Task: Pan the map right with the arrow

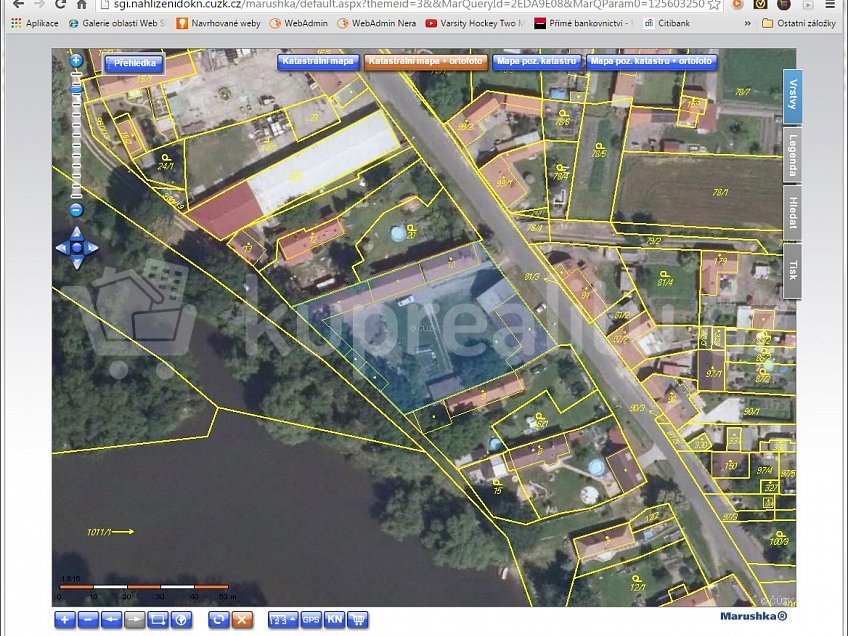Action: pos(91,248)
